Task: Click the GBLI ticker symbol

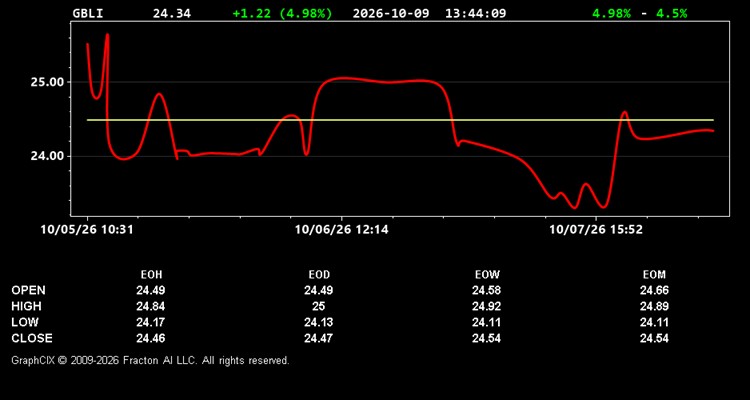Action: pyautogui.click(x=88, y=13)
